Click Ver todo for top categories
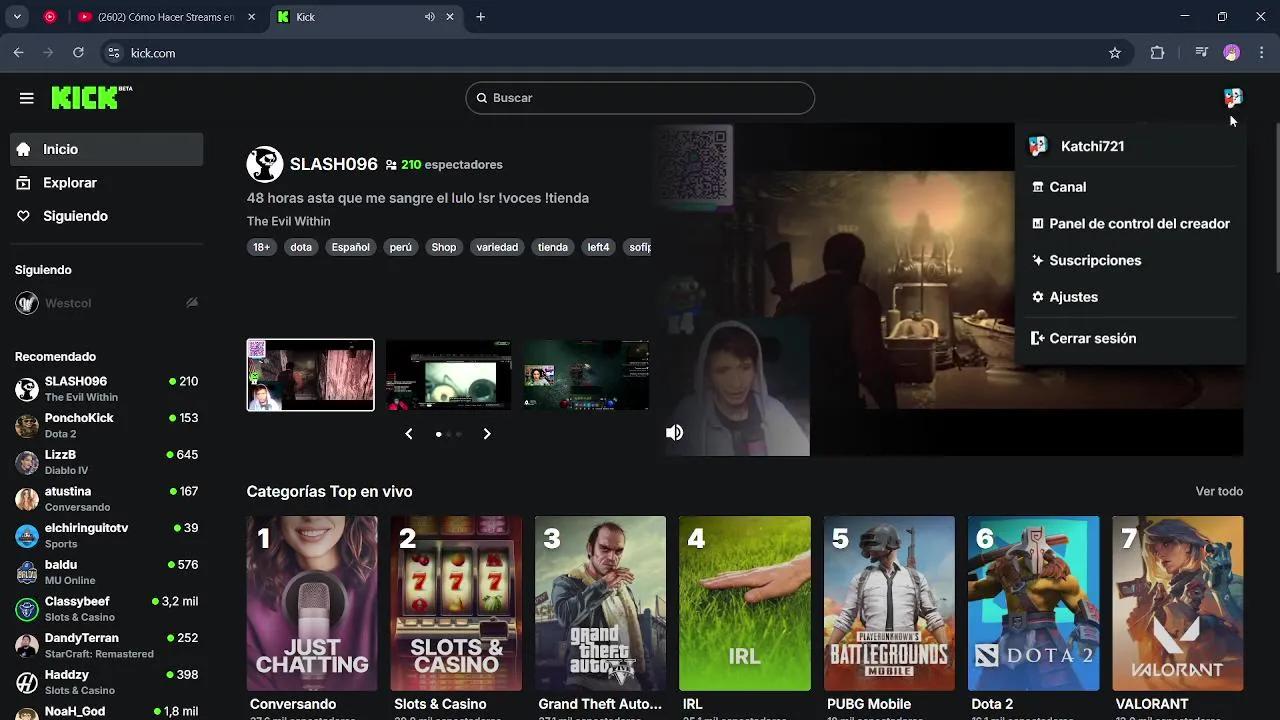This screenshot has height=720, width=1280. [x=1219, y=491]
